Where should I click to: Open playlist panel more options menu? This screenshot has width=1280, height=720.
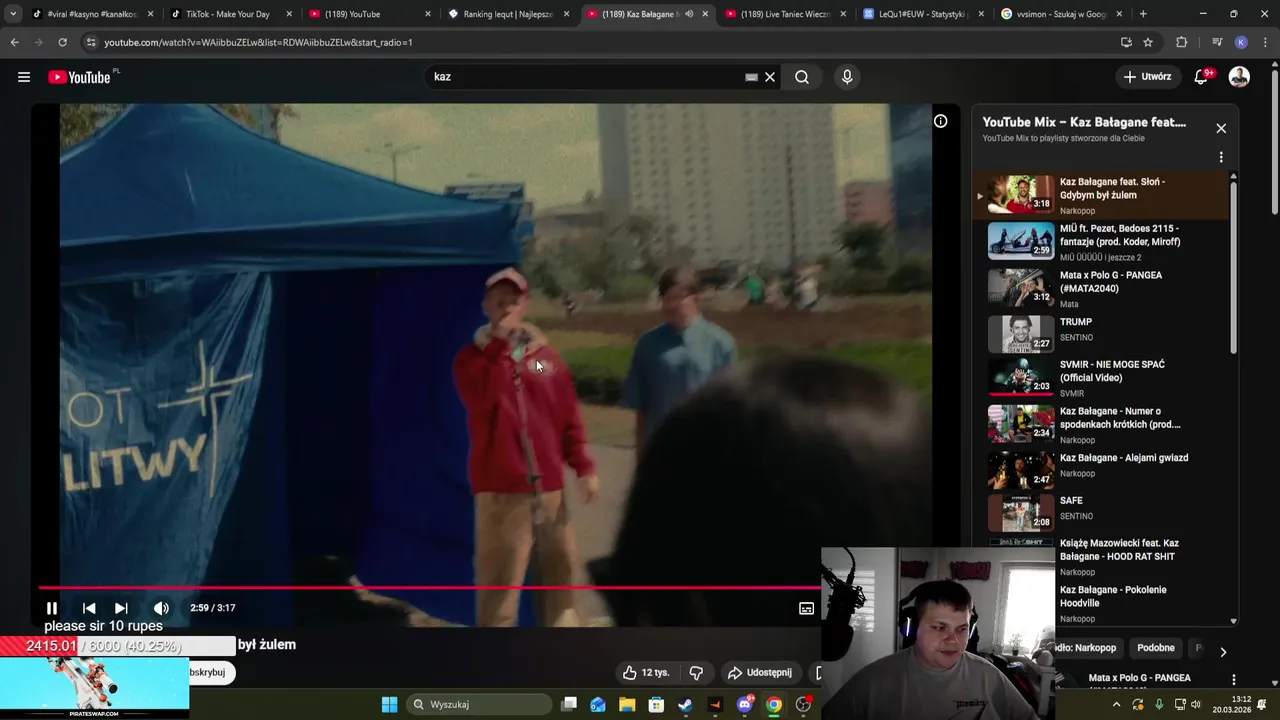[1221, 157]
